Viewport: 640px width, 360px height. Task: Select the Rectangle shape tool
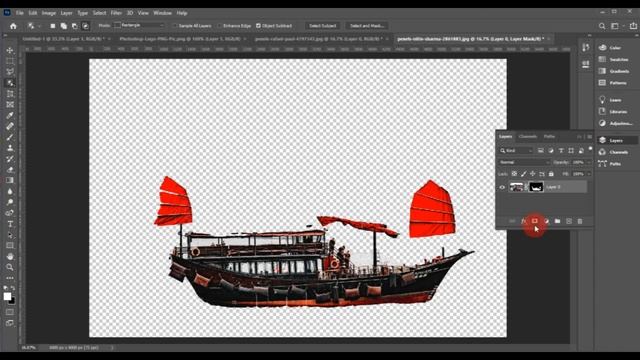point(10,245)
